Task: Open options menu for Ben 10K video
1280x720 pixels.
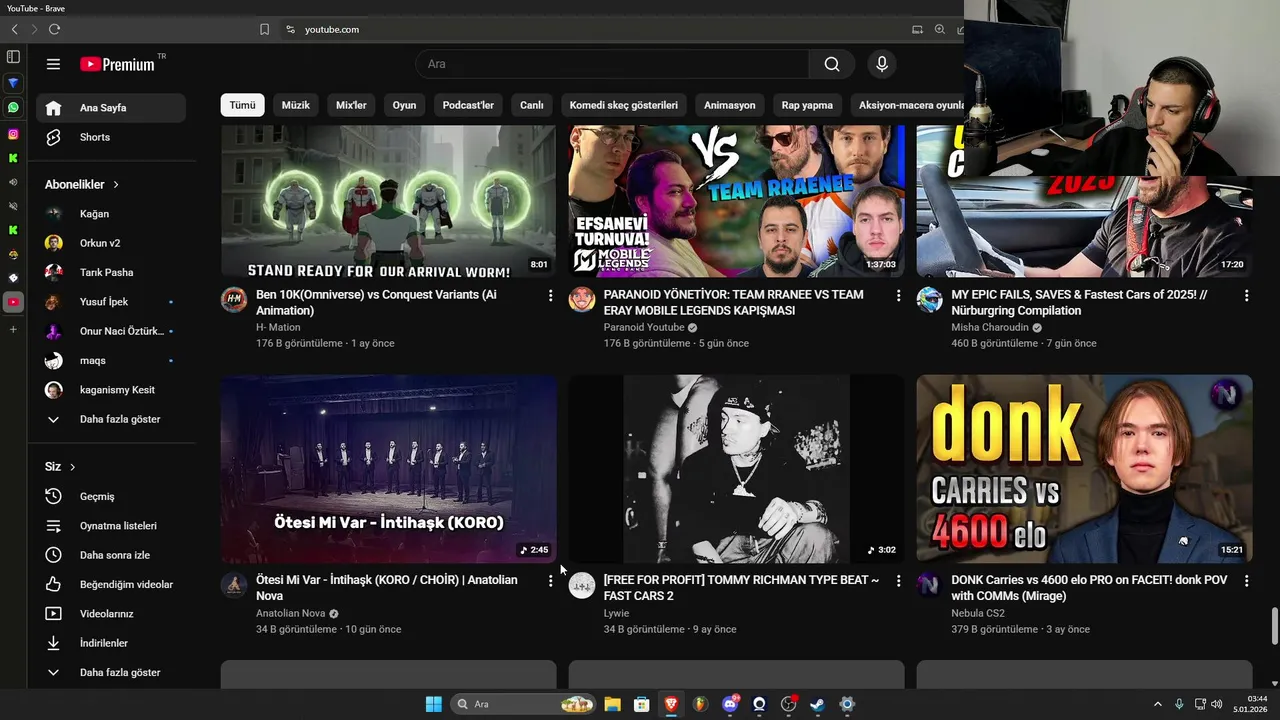Action: 550,296
